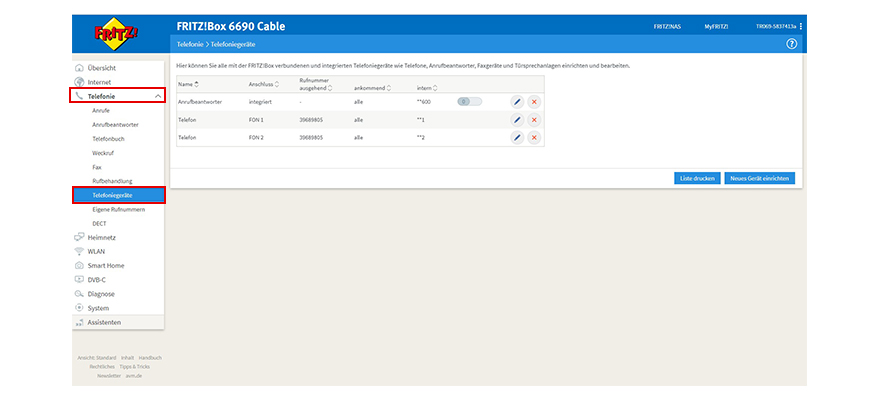Edit the FON 2 Telefon entry

pyautogui.click(x=517, y=137)
